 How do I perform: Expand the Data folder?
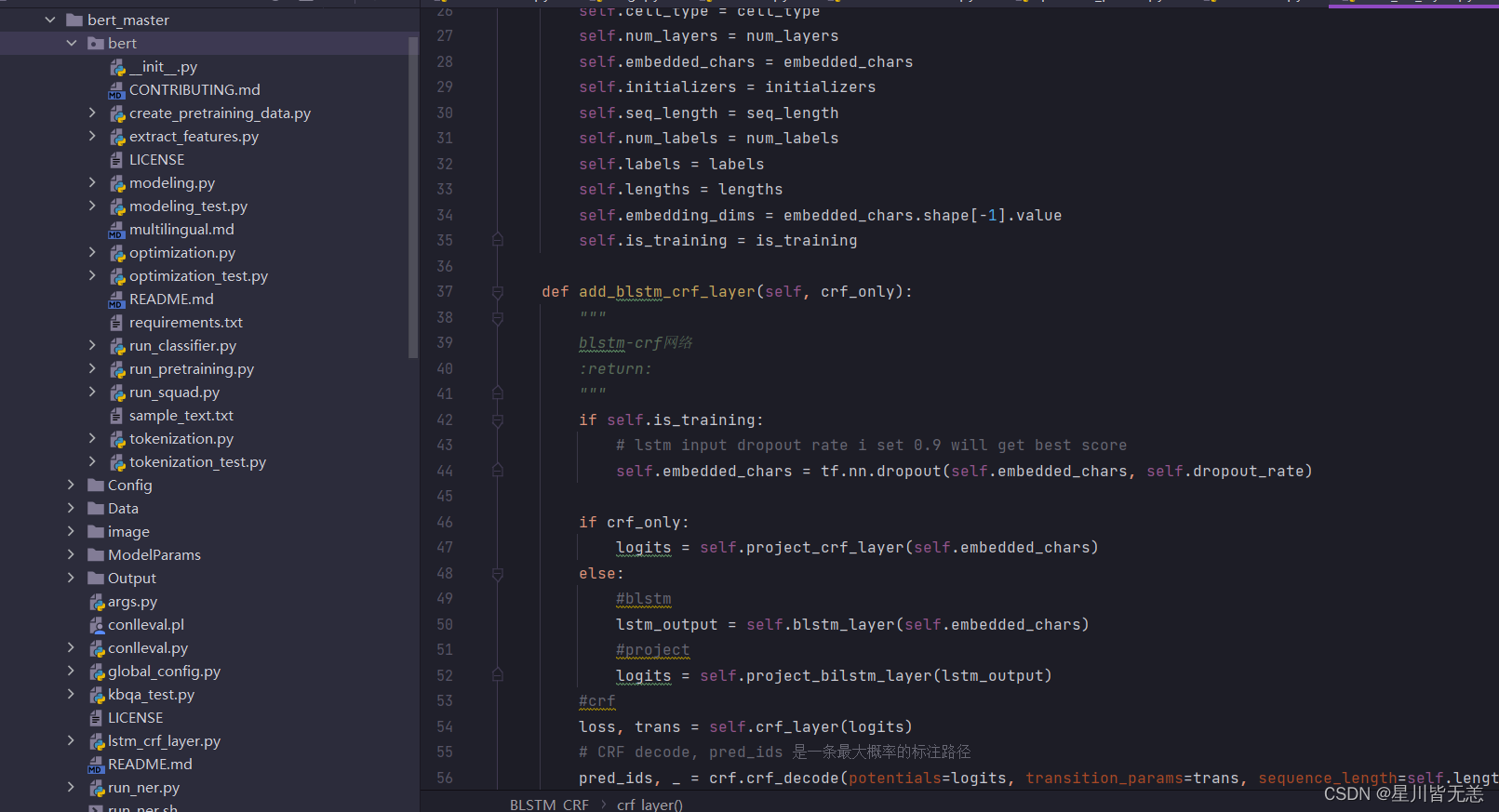tap(72, 508)
